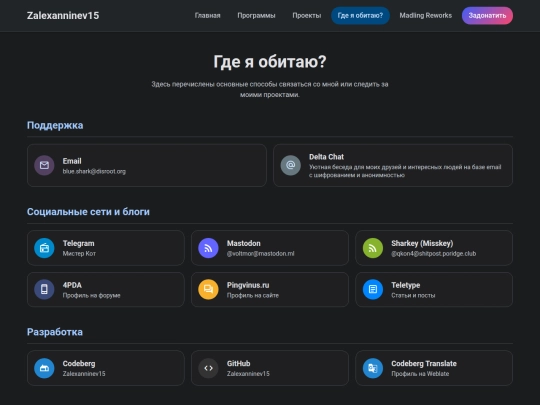Click the blue.shark@disroot.org address
Image resolution: width=540 pixels, height=405 pixels.
click(x=94, y=171)
